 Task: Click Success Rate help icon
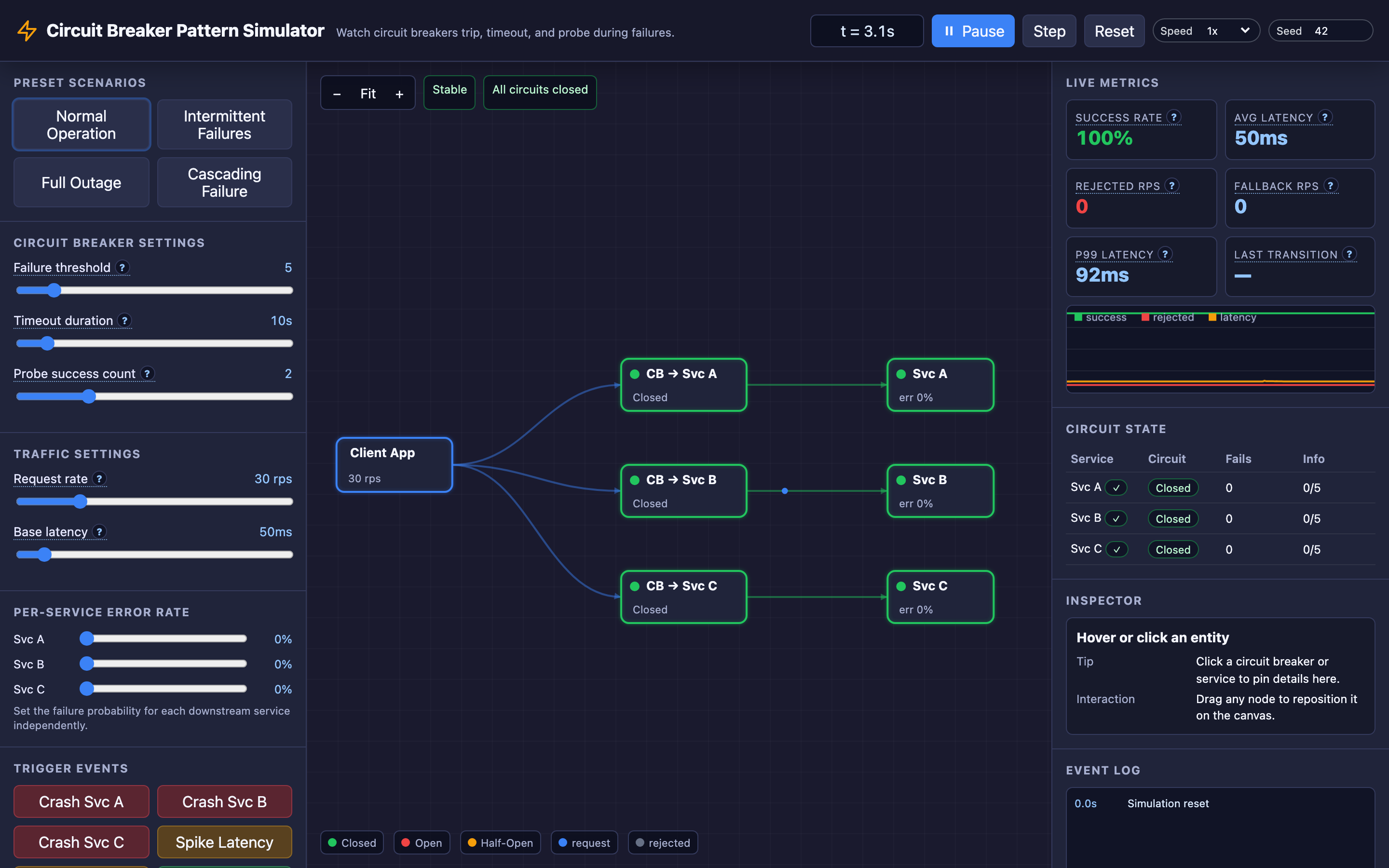click(1174, 117)
